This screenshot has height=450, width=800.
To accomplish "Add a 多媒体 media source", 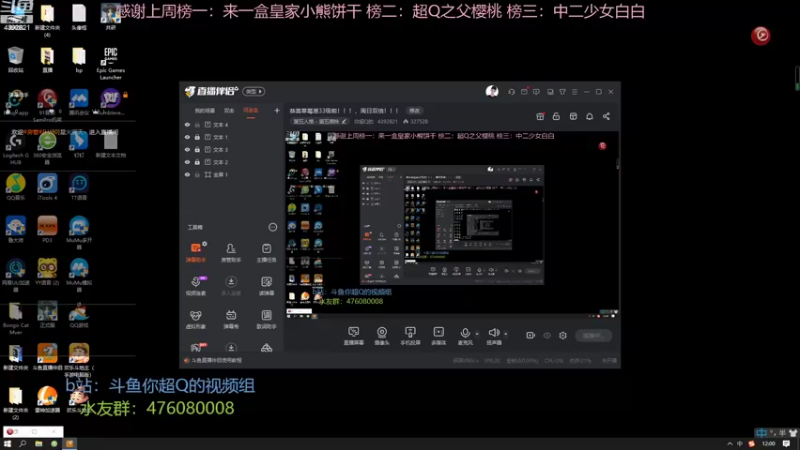I will (439, 336).
